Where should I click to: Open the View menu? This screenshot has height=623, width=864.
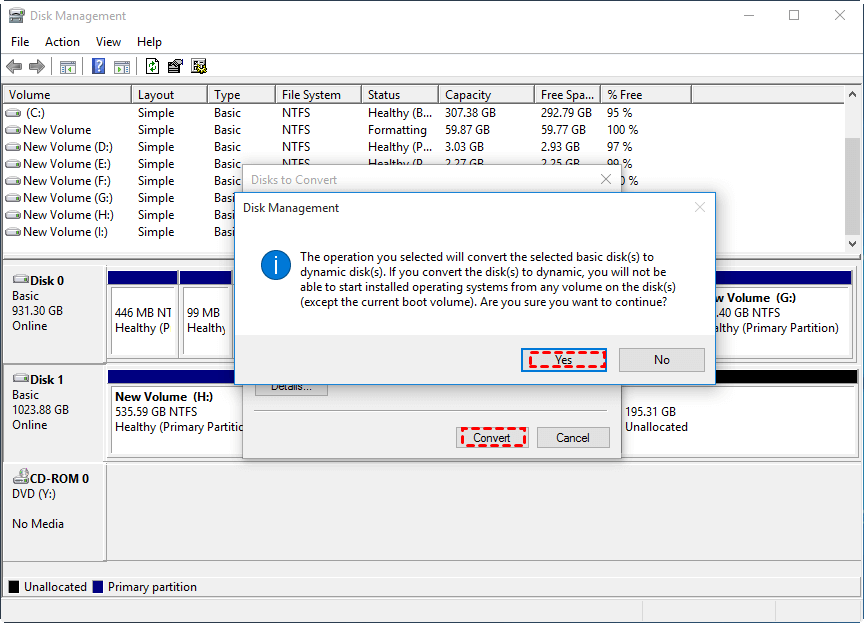click(108, 42)
